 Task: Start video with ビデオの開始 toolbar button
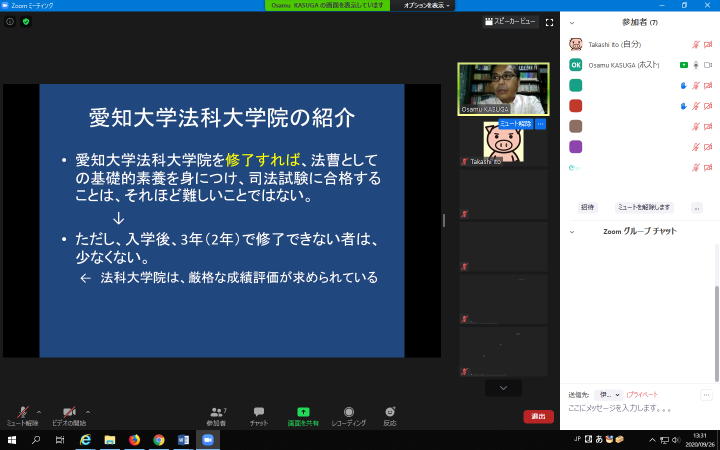[68, 415]
